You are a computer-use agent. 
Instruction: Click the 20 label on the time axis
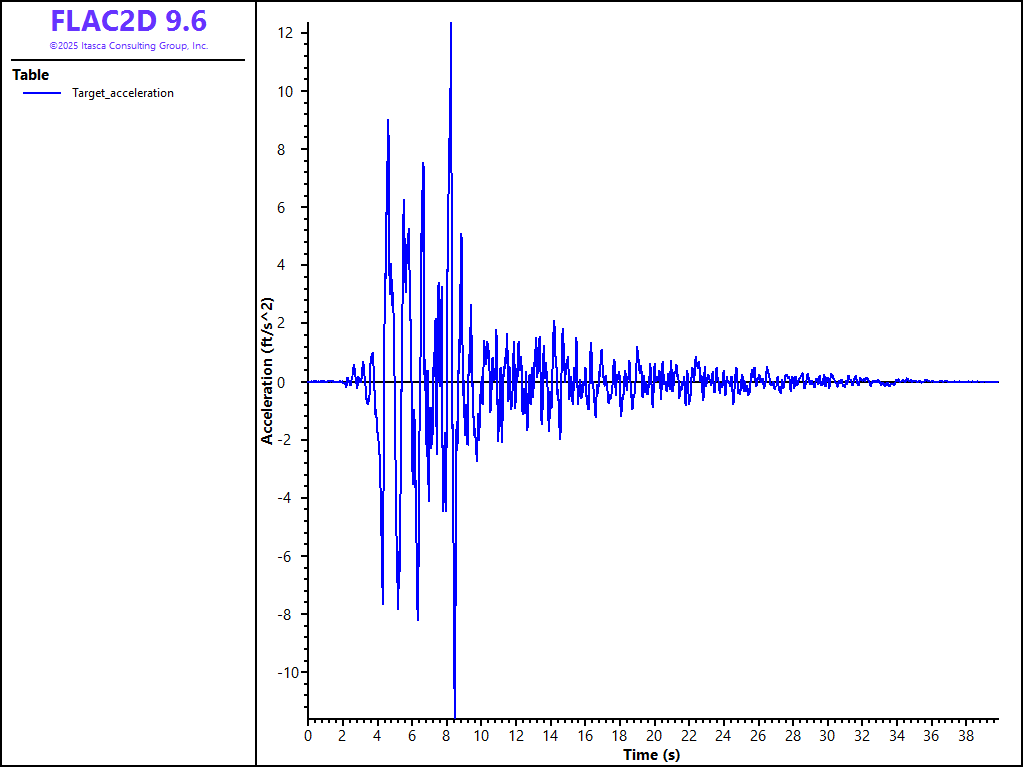point(654,736)
